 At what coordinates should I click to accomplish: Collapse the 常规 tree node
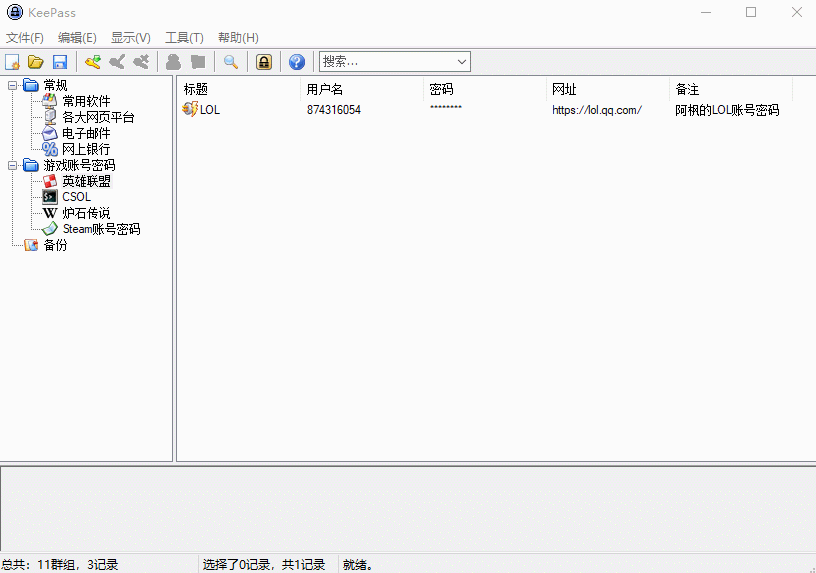tap(12, 85)
